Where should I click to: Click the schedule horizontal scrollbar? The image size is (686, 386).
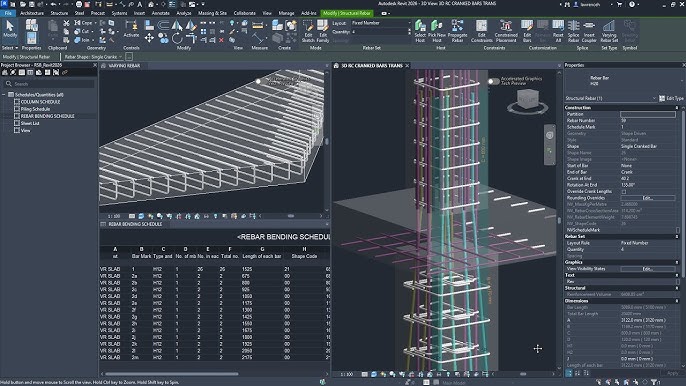[x=172, y=374]
